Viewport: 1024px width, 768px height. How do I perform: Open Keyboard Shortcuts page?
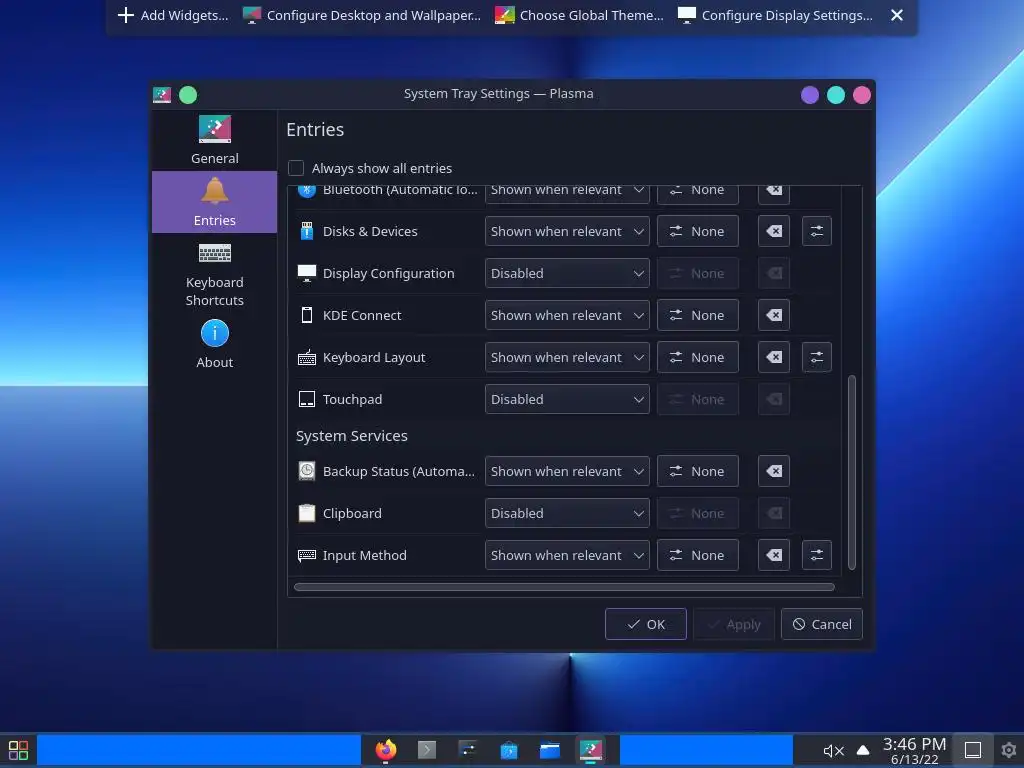[214, 275]
